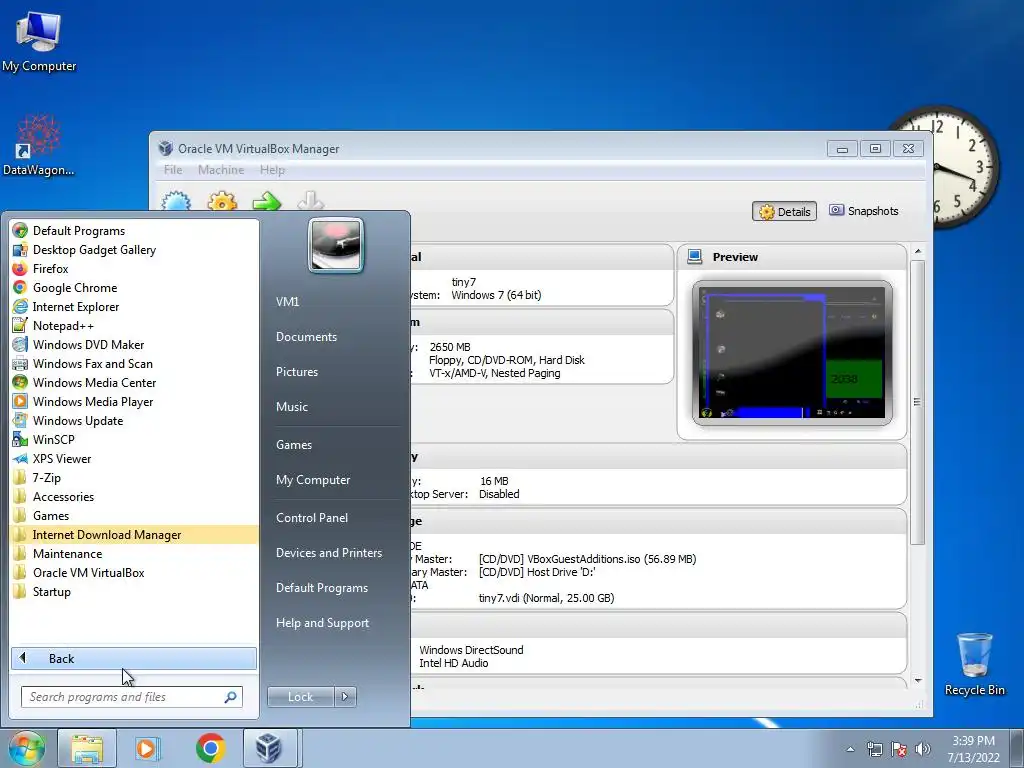Click the tiny7.vdi disk entry
Viewport: 1024px width, 768px height.
tap(547, 598)
